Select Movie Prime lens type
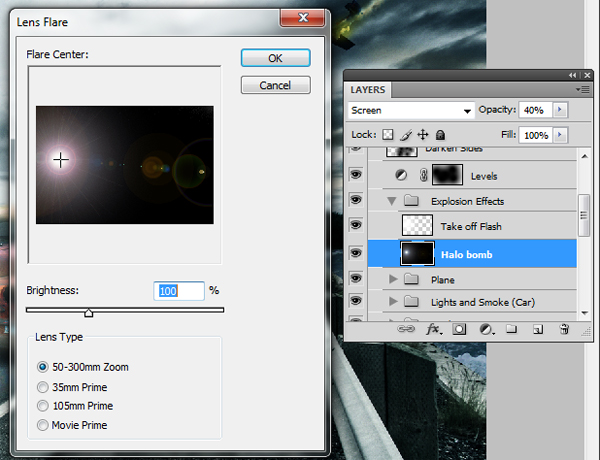This screenshot has height=460, width=600. tap(42, 425)
